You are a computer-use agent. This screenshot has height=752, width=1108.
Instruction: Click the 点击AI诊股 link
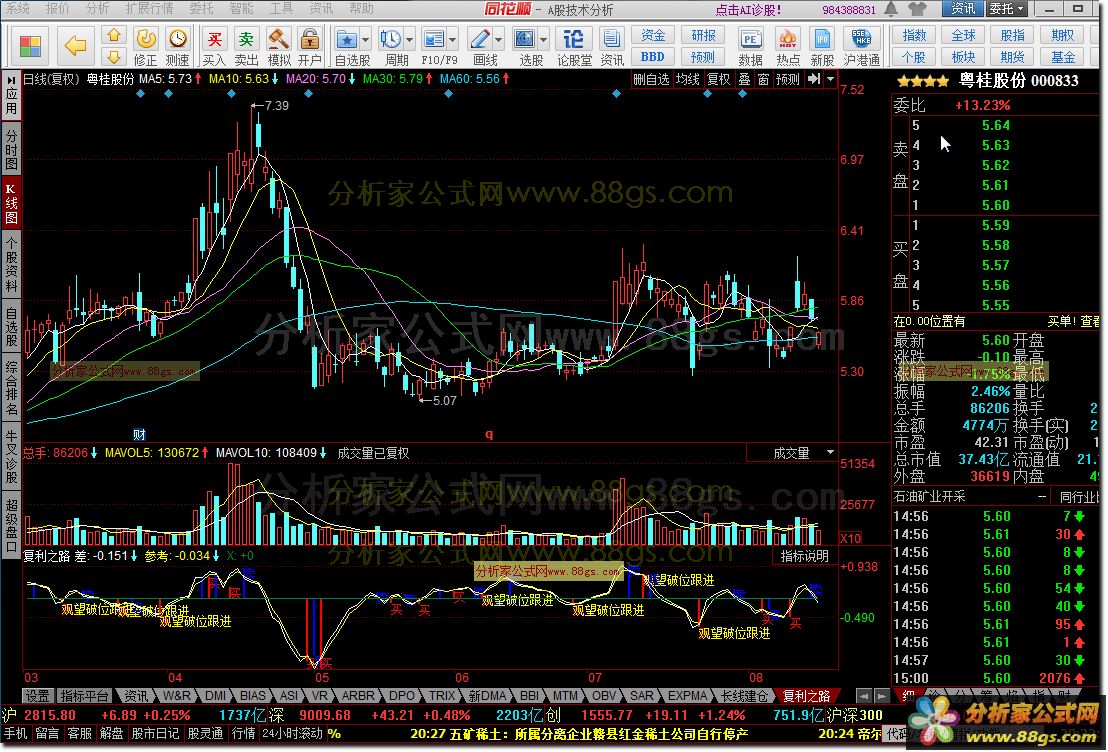(x=749, y=9)
